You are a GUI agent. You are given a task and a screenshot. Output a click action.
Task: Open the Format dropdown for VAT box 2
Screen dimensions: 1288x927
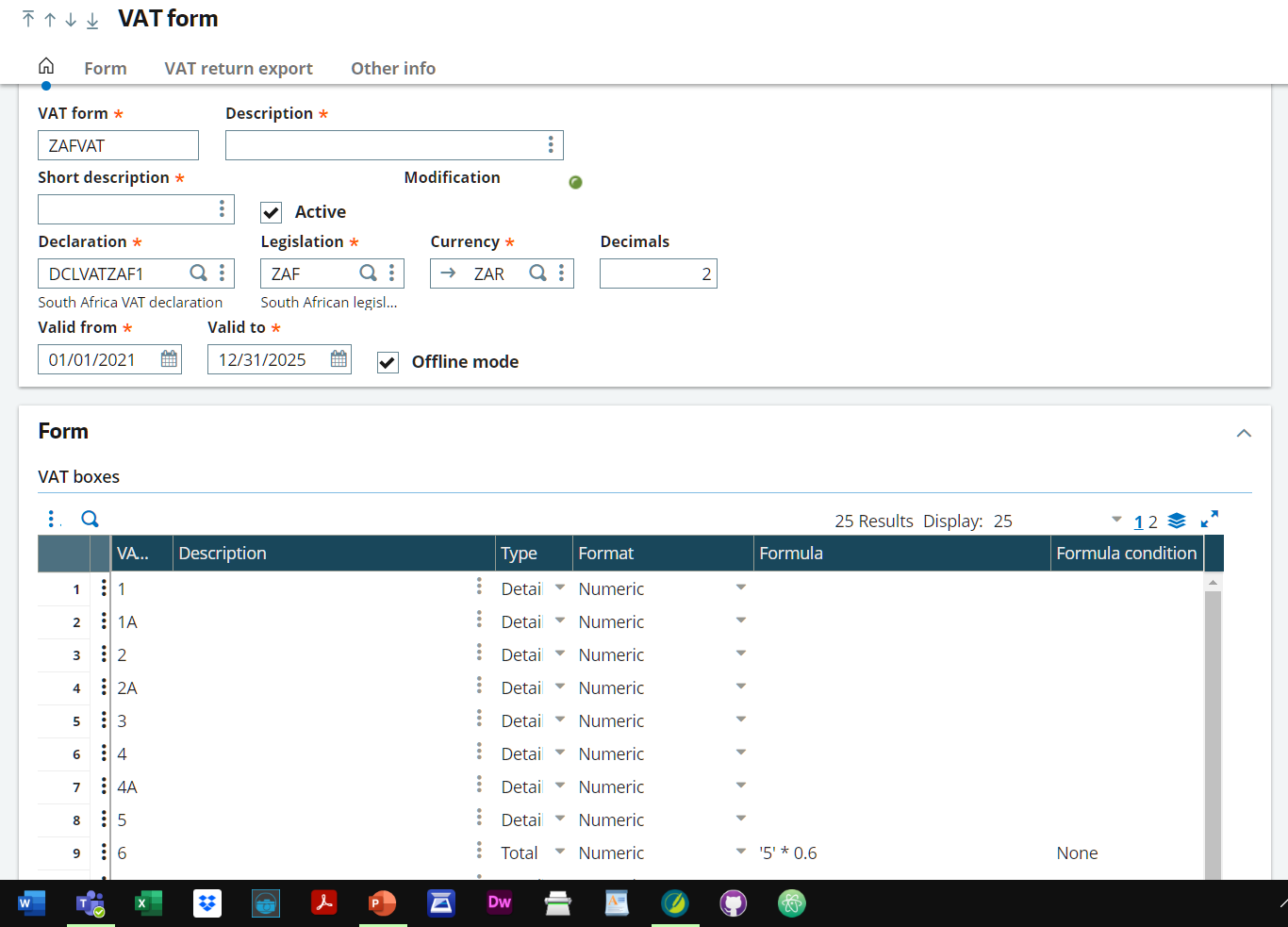coord(741,654)
